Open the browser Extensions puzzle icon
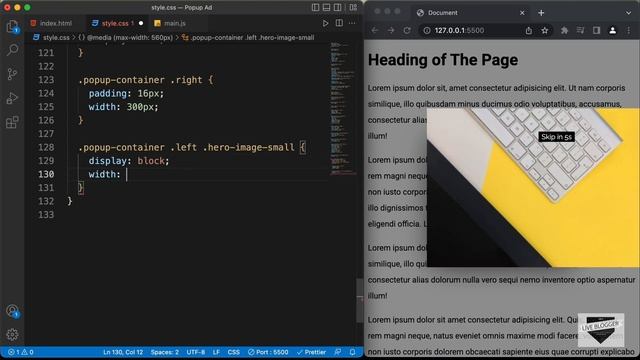Viewport: 640px width, 360px height. point(564,30)
